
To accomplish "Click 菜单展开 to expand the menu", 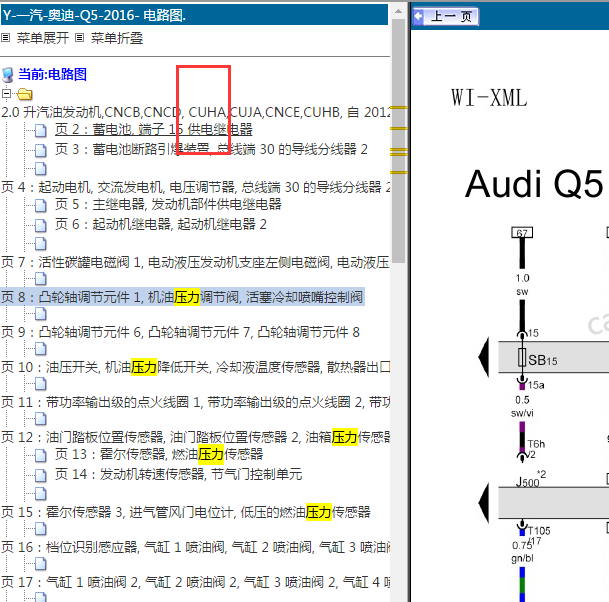I will click(x=43, y=38).
